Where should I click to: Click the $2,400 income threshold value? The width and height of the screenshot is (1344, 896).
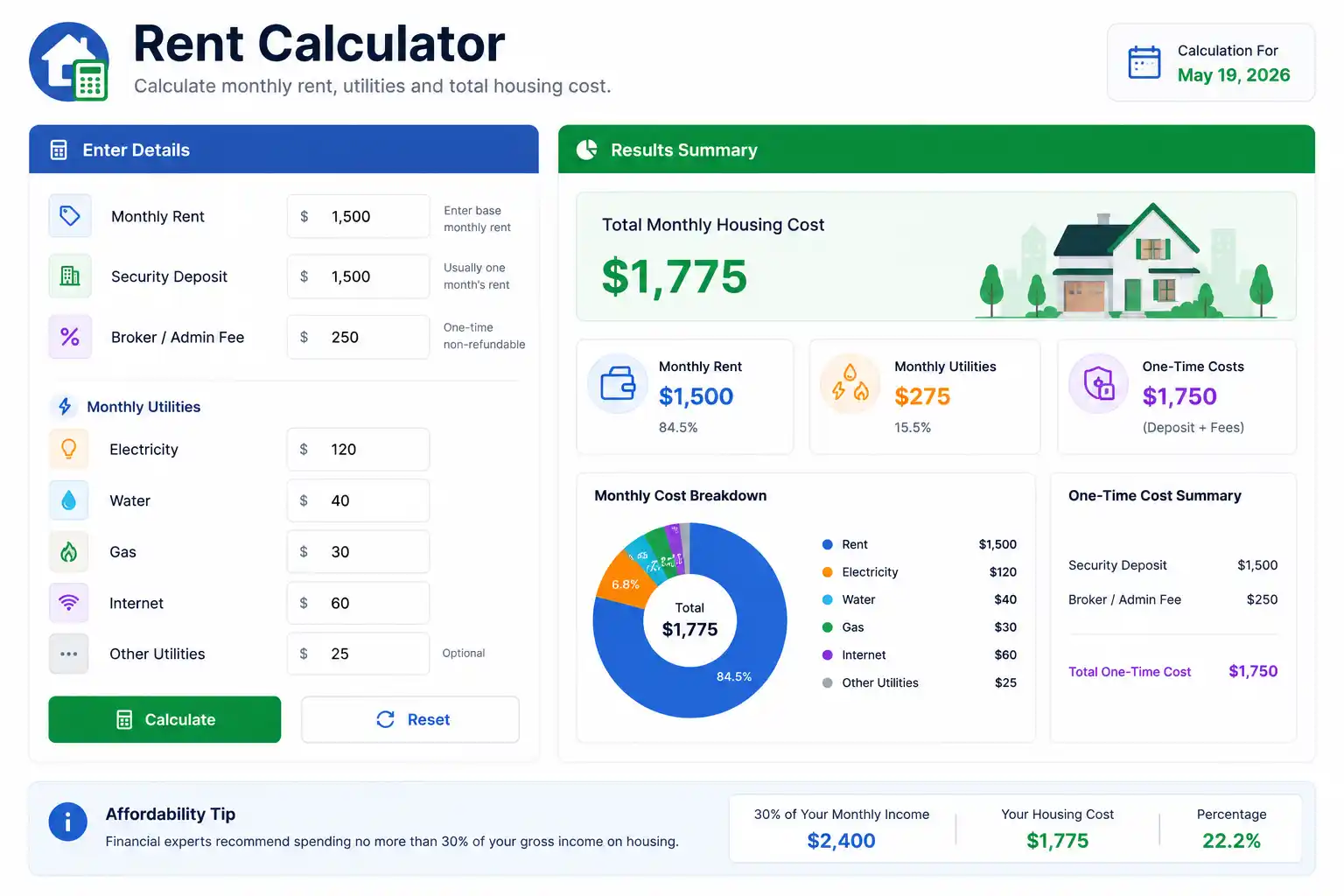click(x=841, y=841)
